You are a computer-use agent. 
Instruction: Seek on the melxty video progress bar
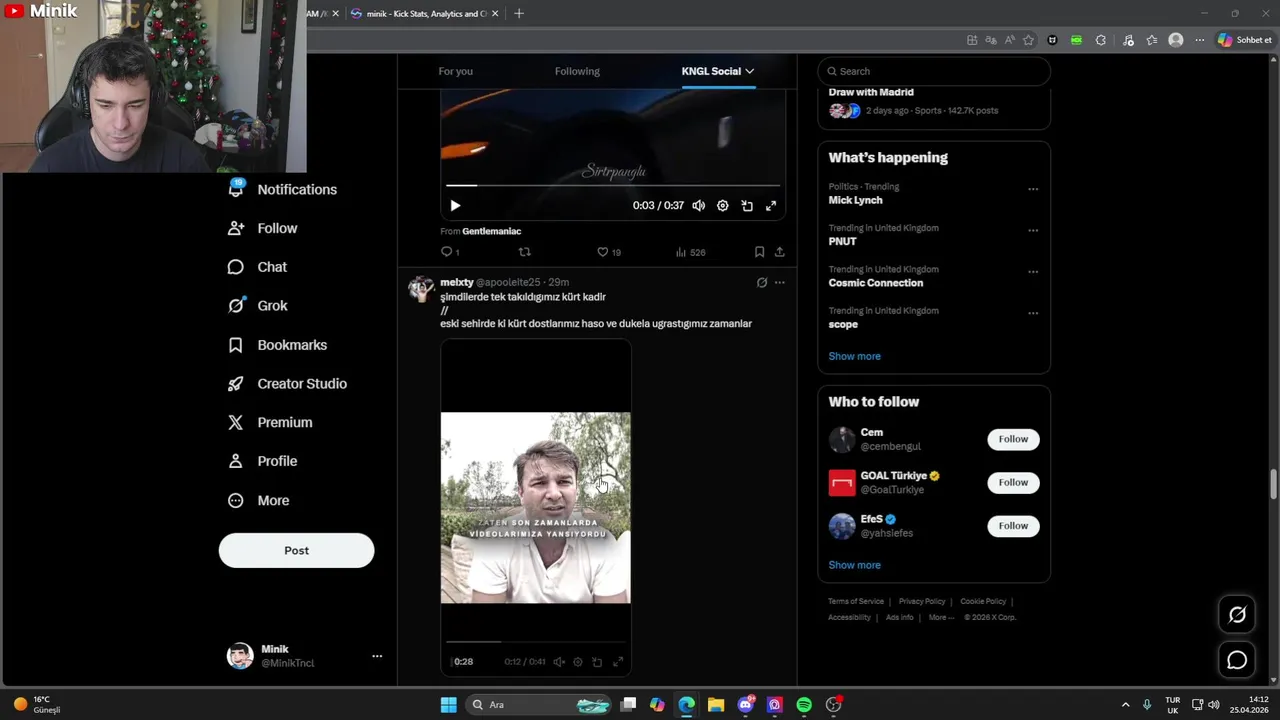tap(536, 642)
